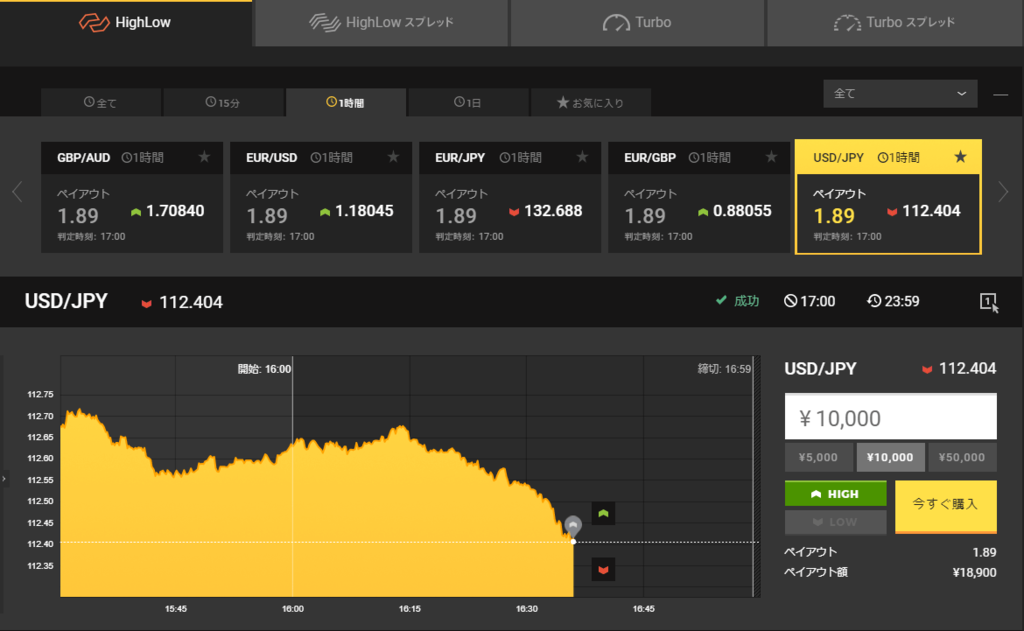
Task: Select the 1日 time filter tab
Action: [x=468, y=103]
